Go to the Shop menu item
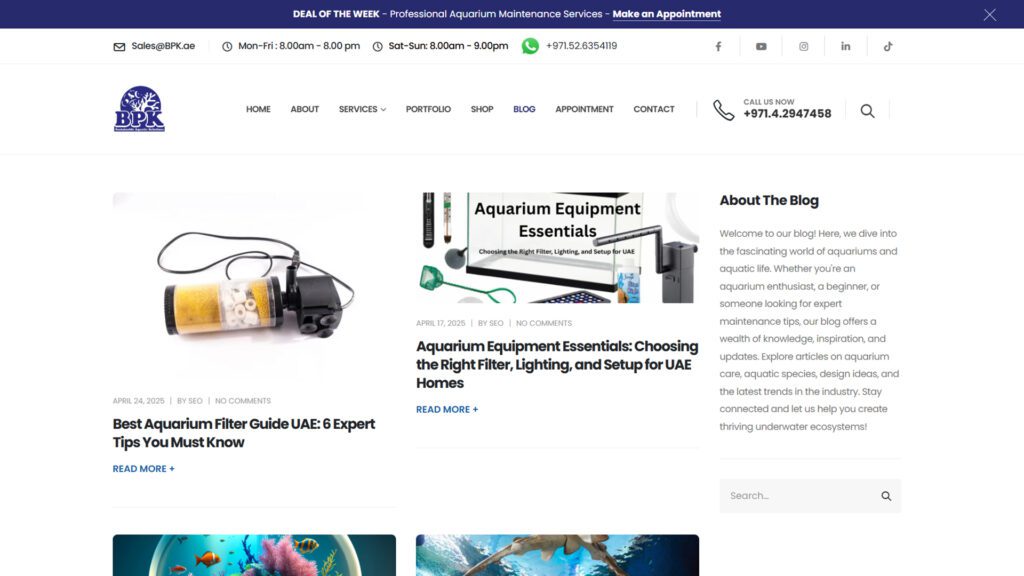Viewport: 1024px width, 576px height. click(482, 109)
